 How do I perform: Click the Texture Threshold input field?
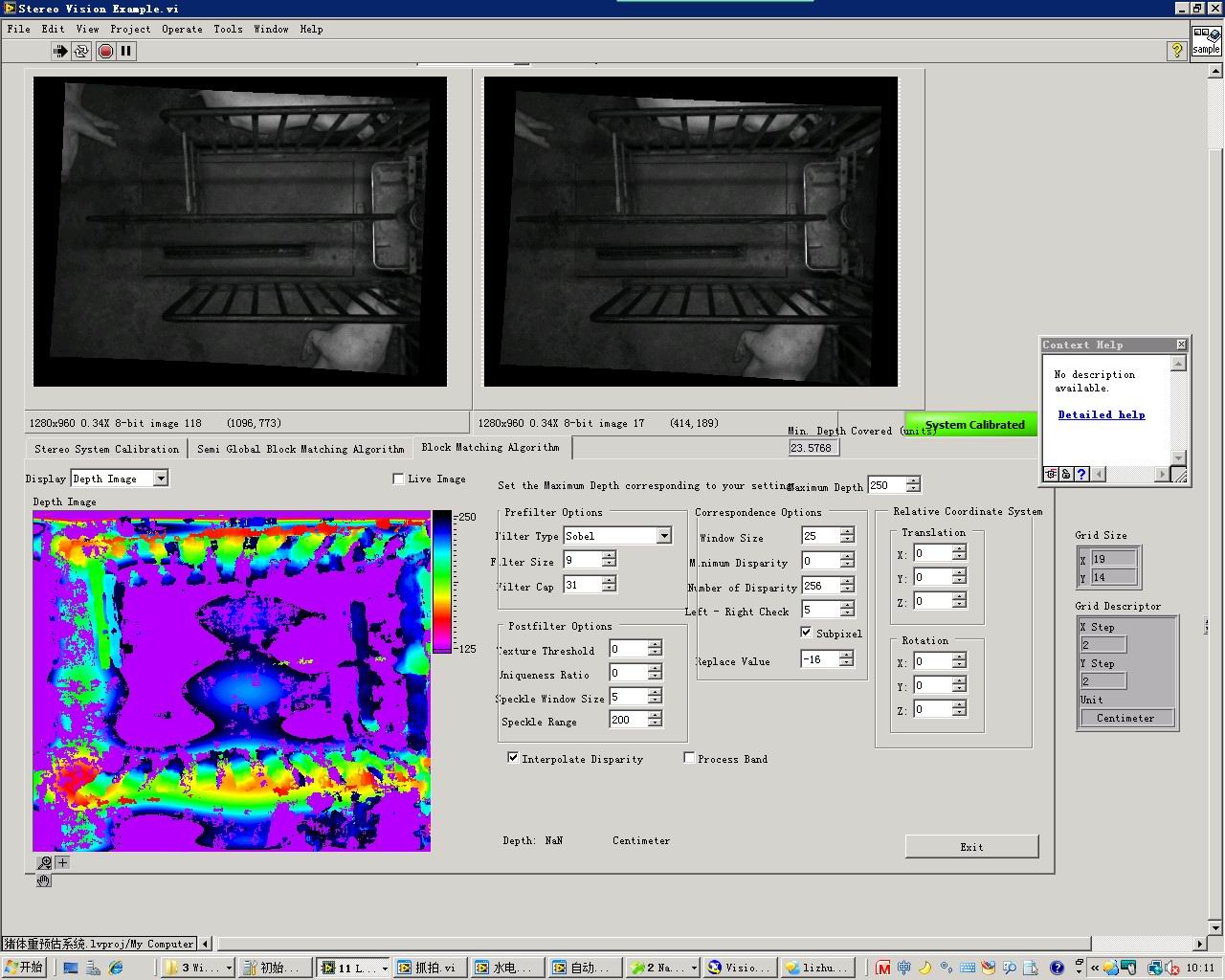628,649
